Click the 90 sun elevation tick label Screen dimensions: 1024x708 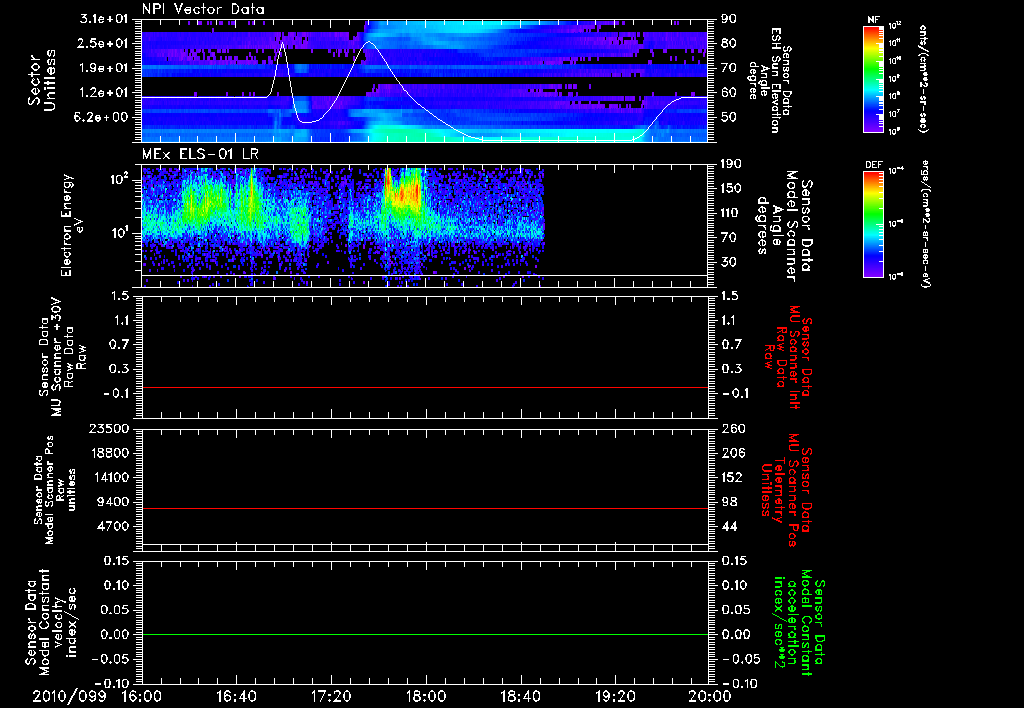(729, 19)
